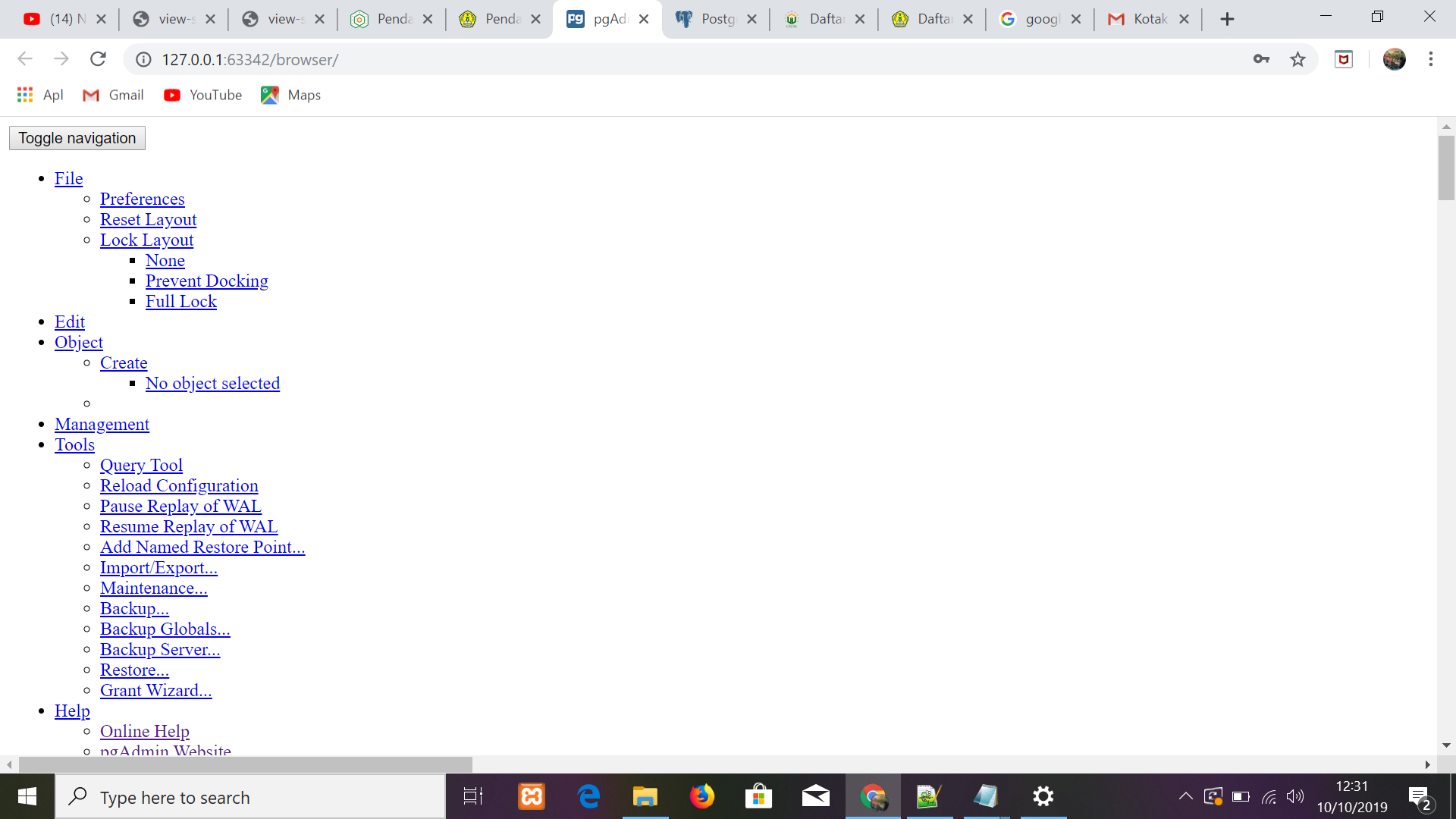
Task: Show hidden system tray icons
Action: (x=1185, y=796)
